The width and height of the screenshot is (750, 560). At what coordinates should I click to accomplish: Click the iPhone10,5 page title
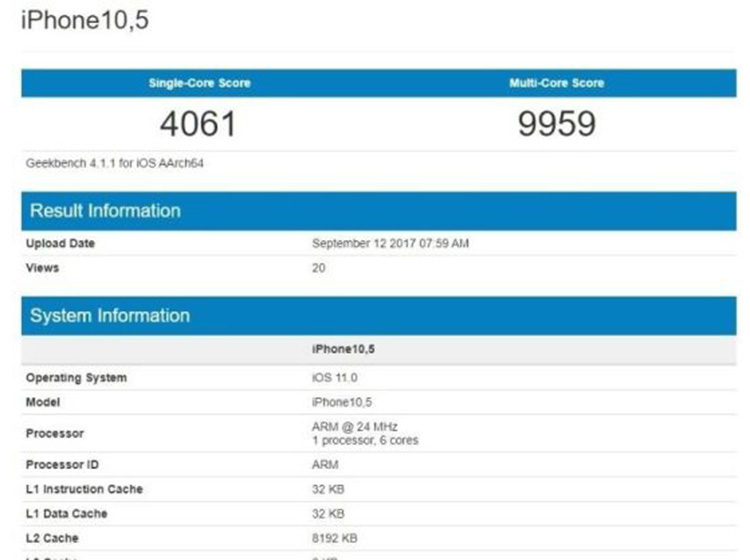point(85,20)
